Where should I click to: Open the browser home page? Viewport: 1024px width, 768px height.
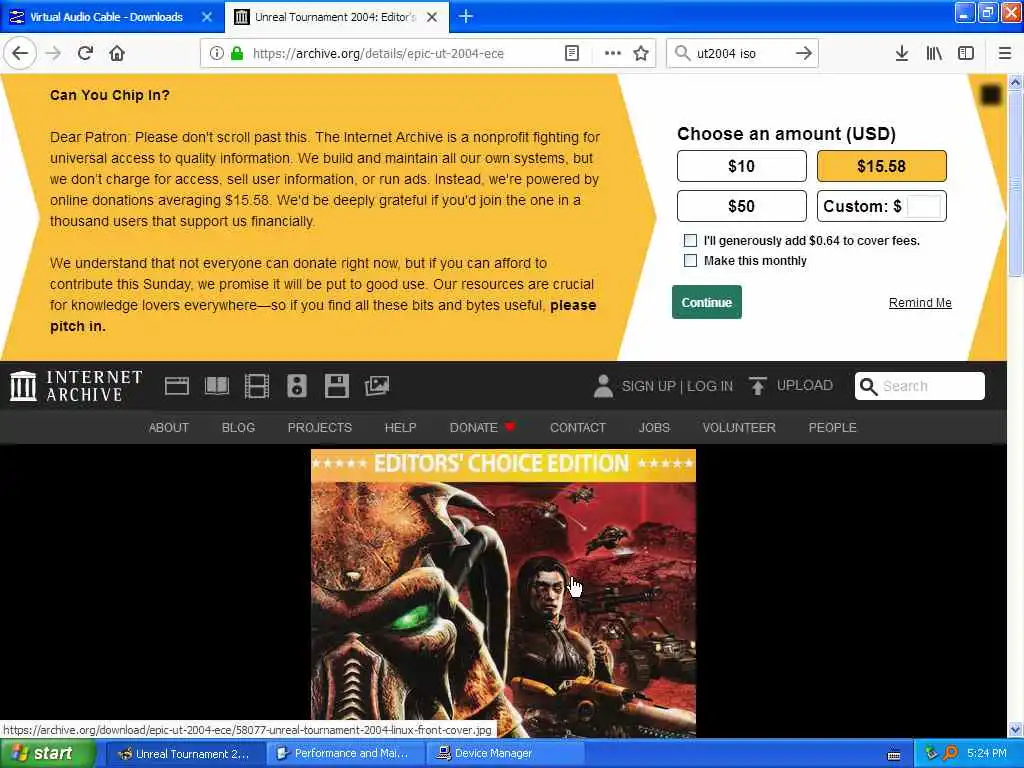click(x=117, y=53)
